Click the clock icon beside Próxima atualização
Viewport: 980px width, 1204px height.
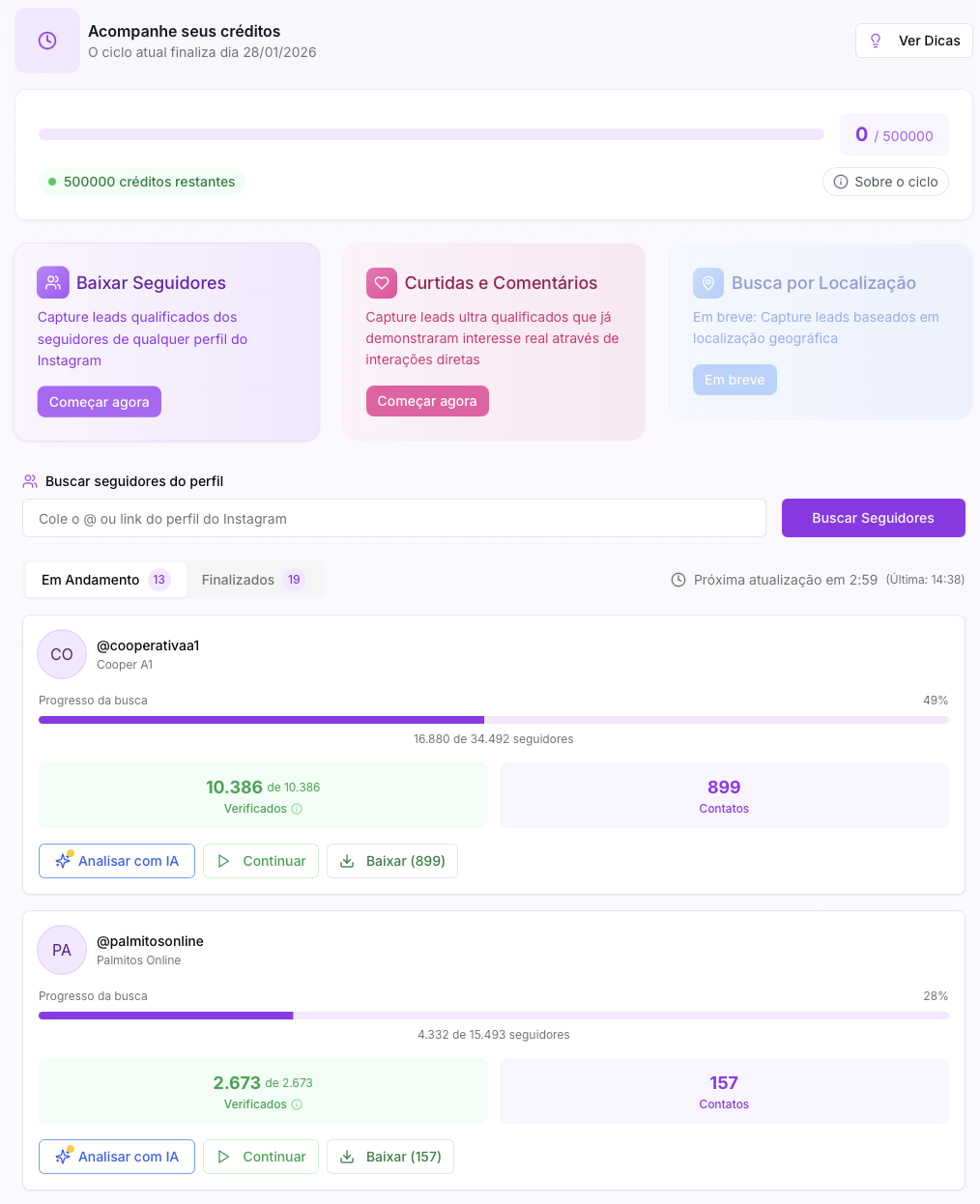tap(677, 580)
